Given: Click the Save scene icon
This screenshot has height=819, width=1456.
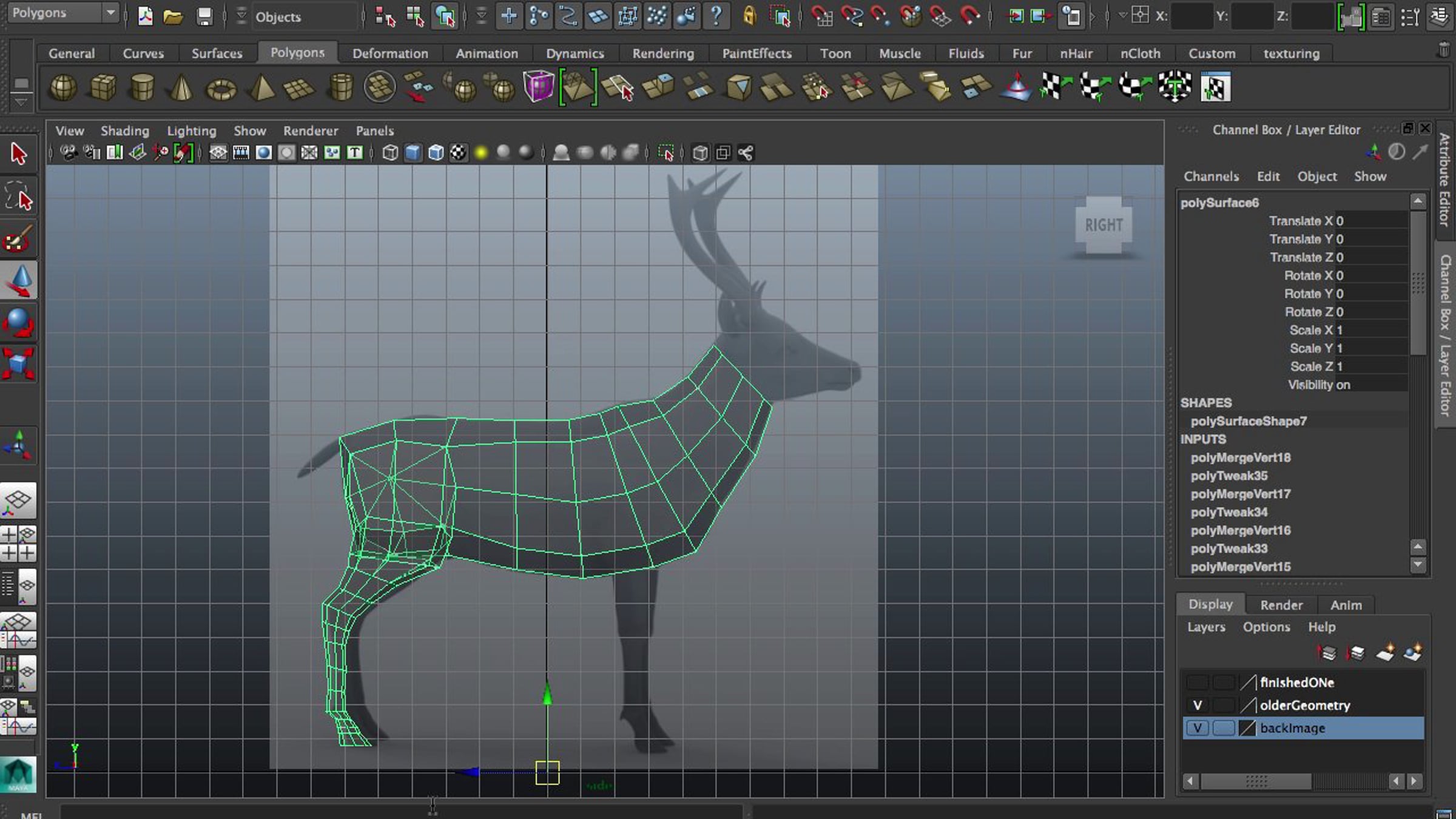Looking at the screenshot, I should tap(204, 16).
